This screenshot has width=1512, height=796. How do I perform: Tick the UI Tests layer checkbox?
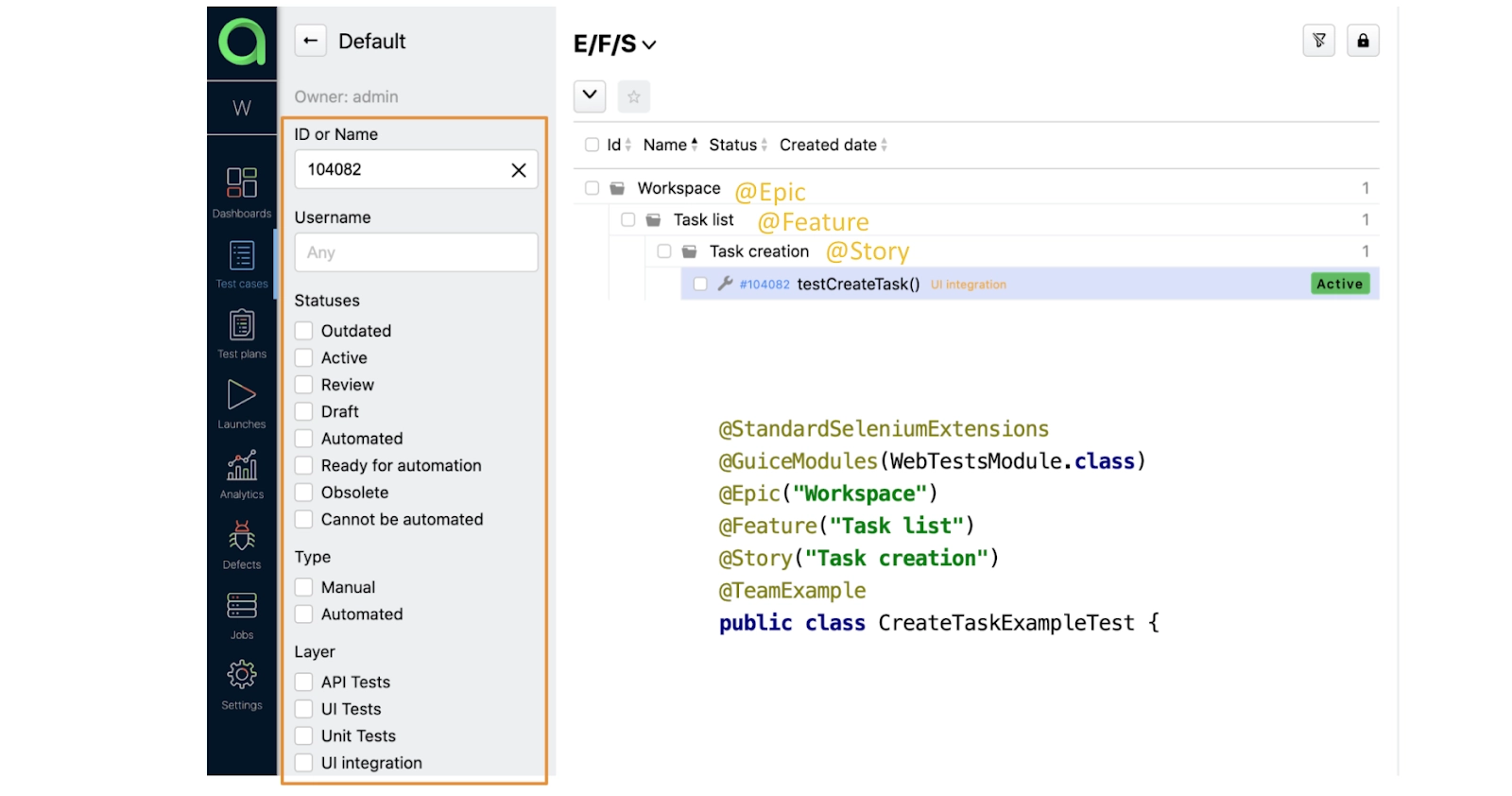(x=304, y=709)
